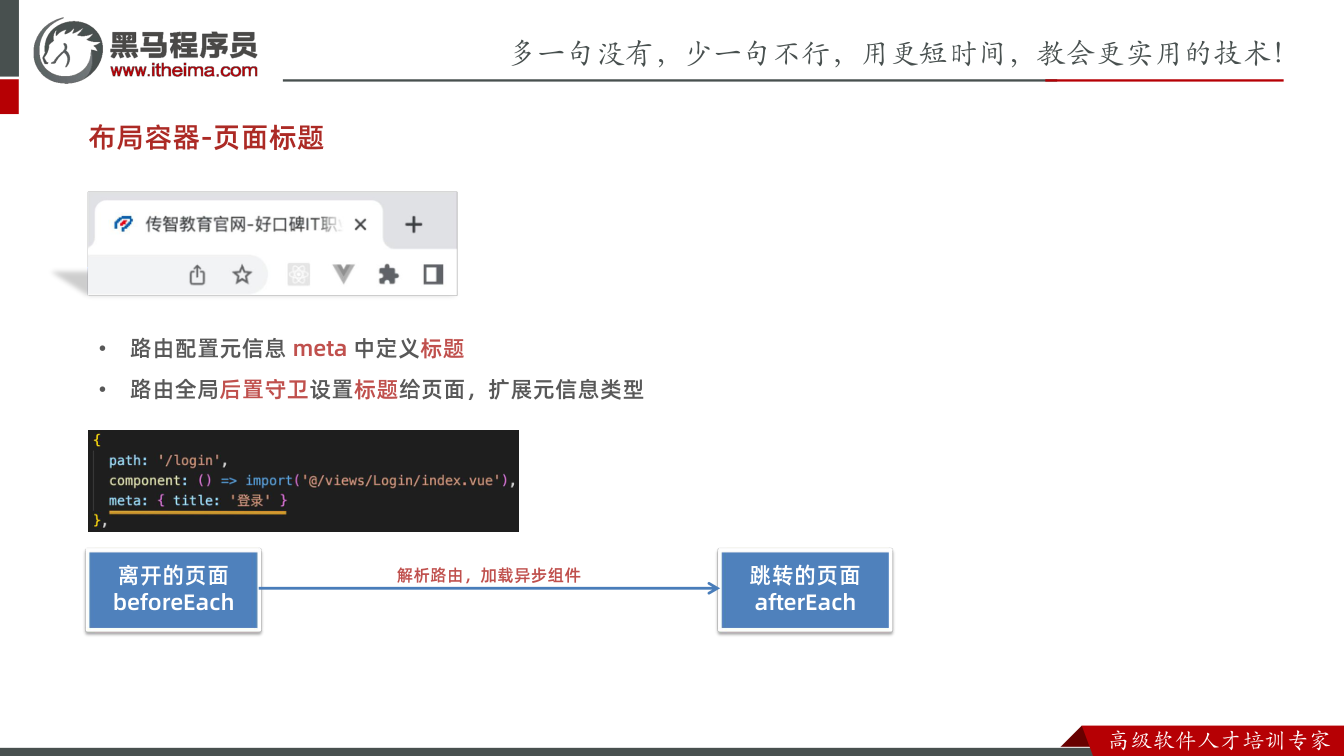Select the 传智教育官网-好口碑IT tab title
The height and width of the screenshot is (756, 1344).
[x=243, y=224]
